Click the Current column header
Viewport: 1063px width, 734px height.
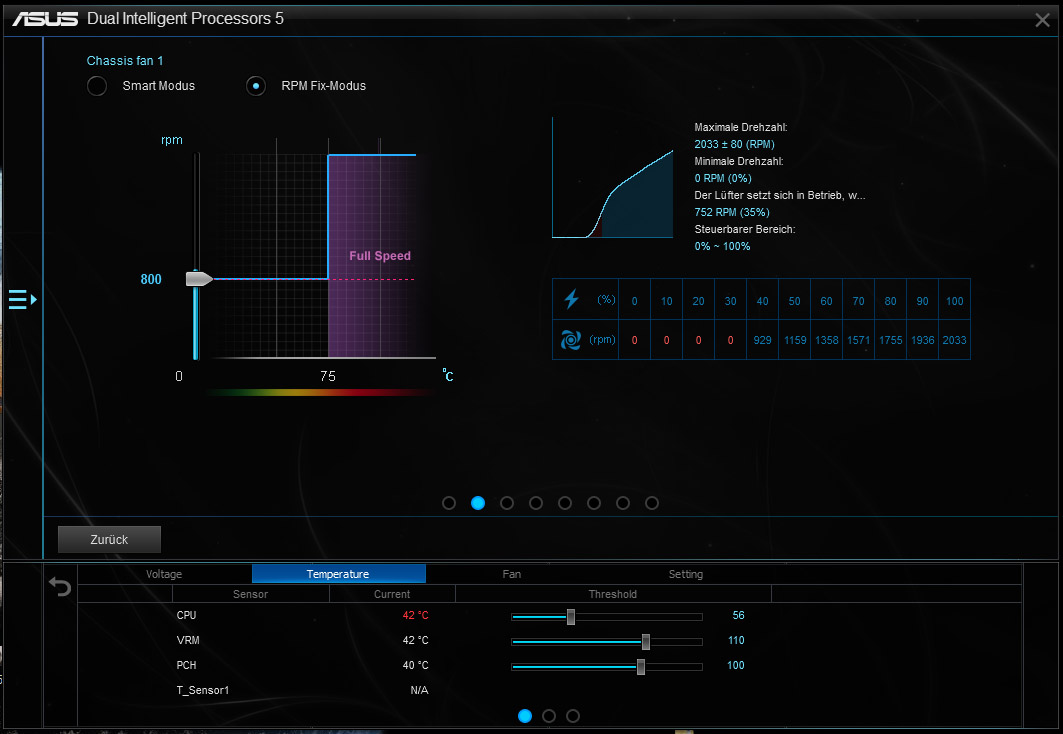click(392, 594)
